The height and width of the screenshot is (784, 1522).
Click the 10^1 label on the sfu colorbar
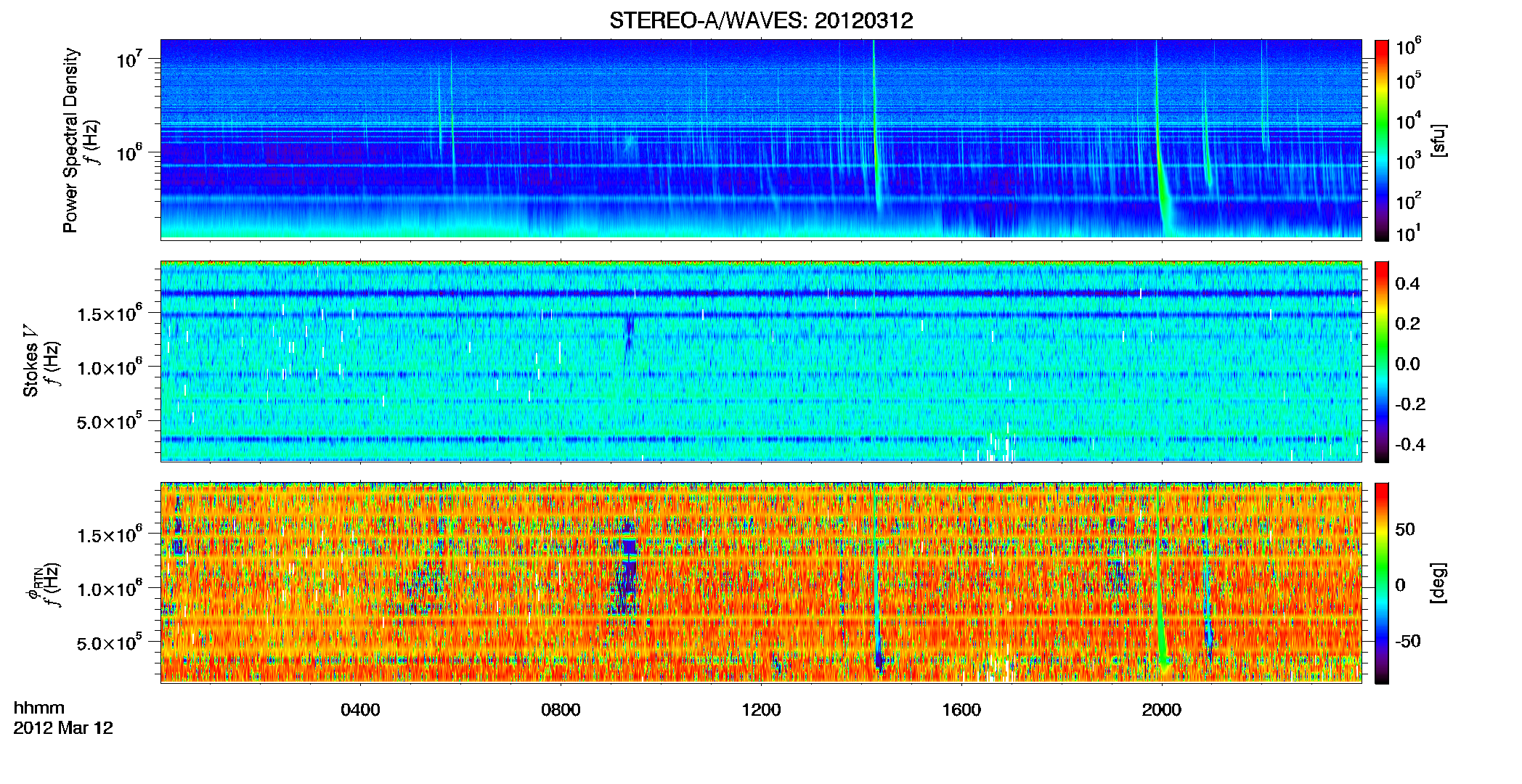[1409, 234]
